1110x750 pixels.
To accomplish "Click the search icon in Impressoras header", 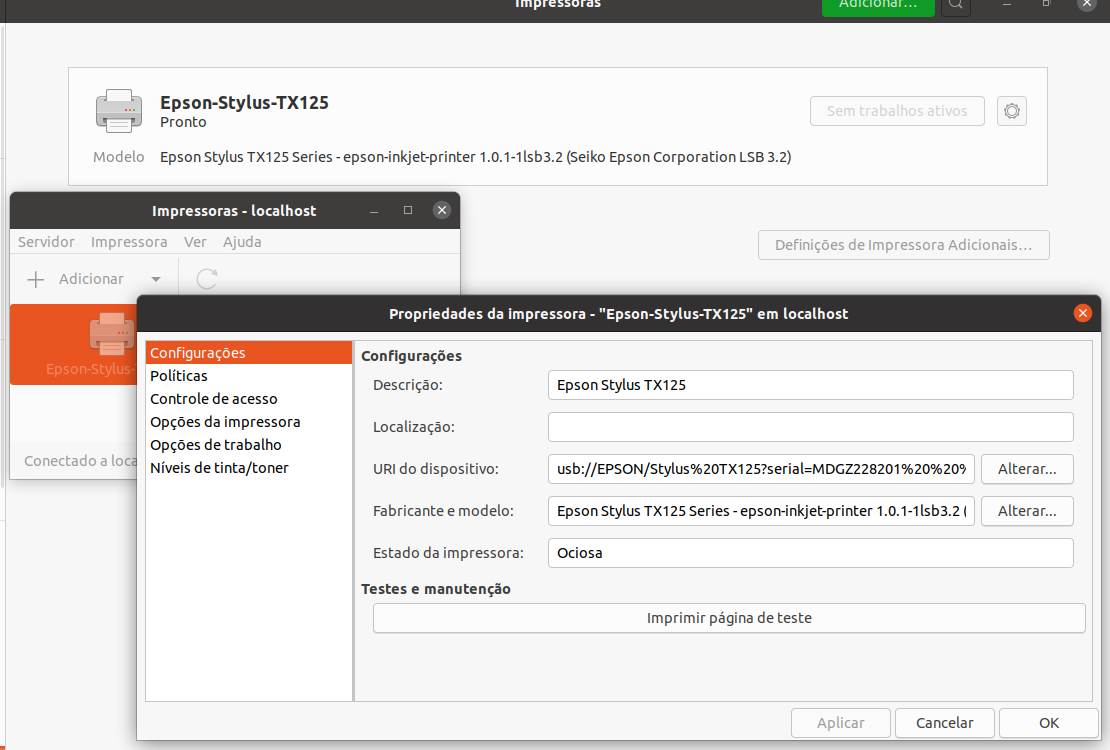I will tap(956, 6).
